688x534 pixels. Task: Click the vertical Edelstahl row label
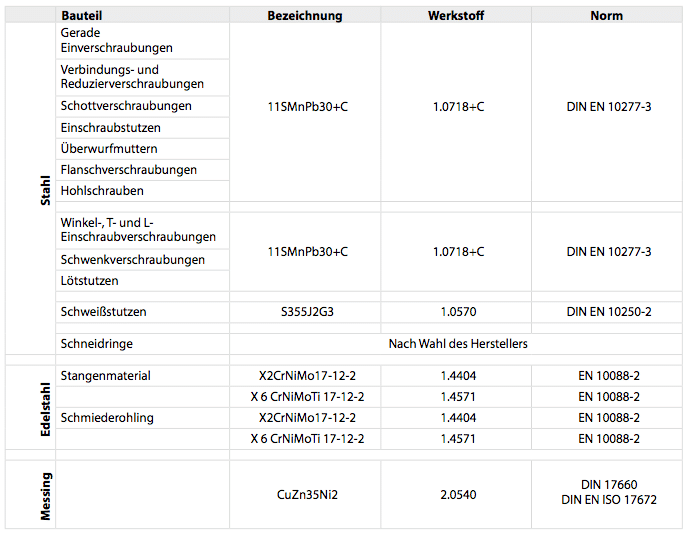[44, 408]
